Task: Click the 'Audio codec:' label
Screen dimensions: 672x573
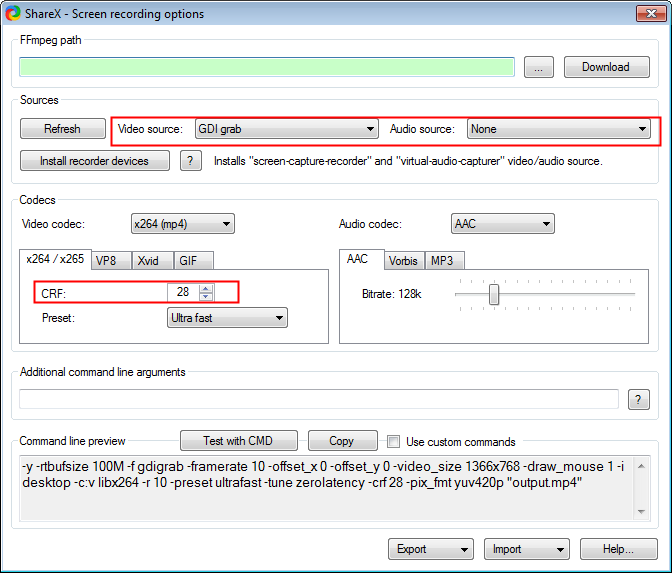Action: click(x=370, y=224)
